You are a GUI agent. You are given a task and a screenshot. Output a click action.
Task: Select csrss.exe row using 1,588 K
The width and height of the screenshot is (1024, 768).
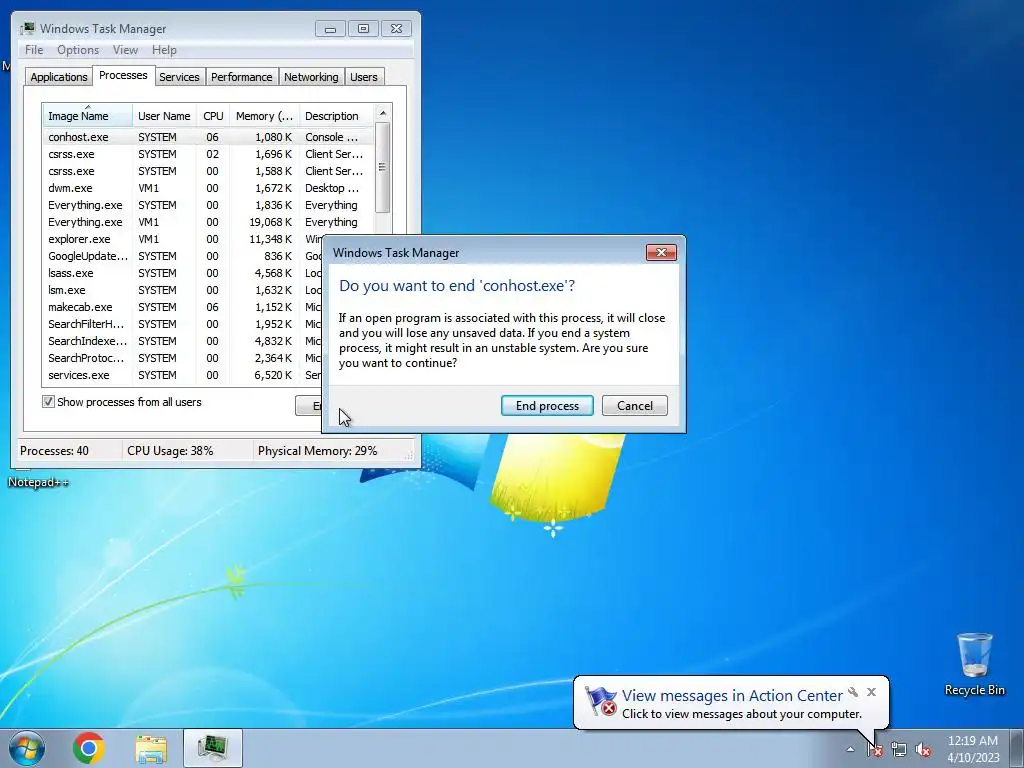tap(208, 171)
